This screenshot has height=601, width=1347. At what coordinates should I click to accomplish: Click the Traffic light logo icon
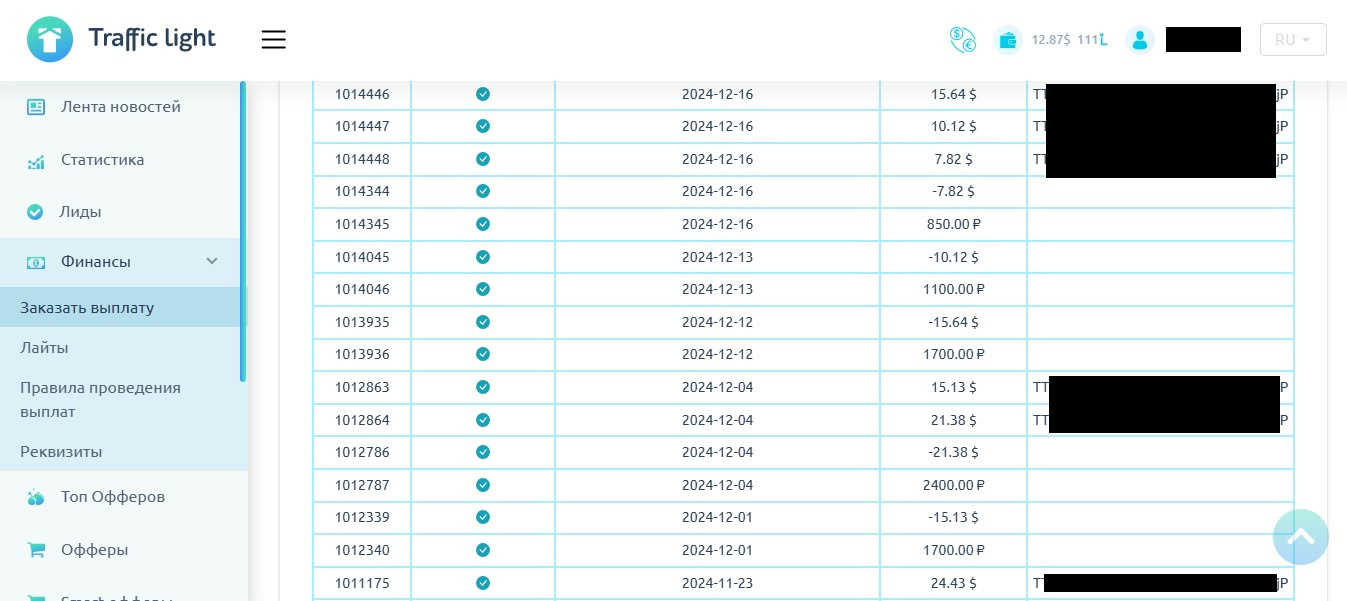(50, 39)
